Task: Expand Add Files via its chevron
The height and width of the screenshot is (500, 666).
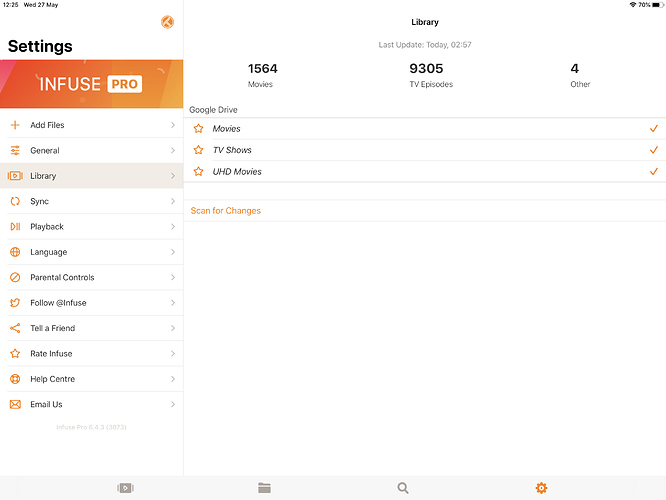Action: (x=173, y=125)
